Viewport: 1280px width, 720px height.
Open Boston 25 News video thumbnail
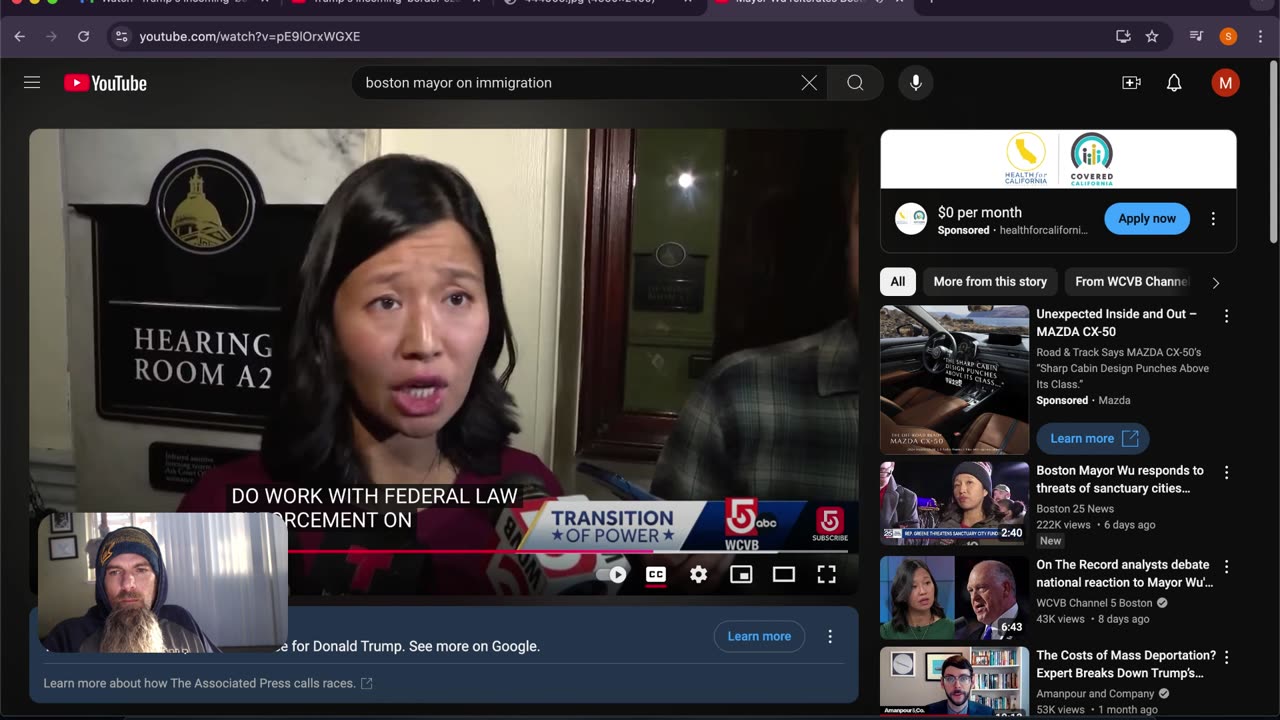pos(954,503)
